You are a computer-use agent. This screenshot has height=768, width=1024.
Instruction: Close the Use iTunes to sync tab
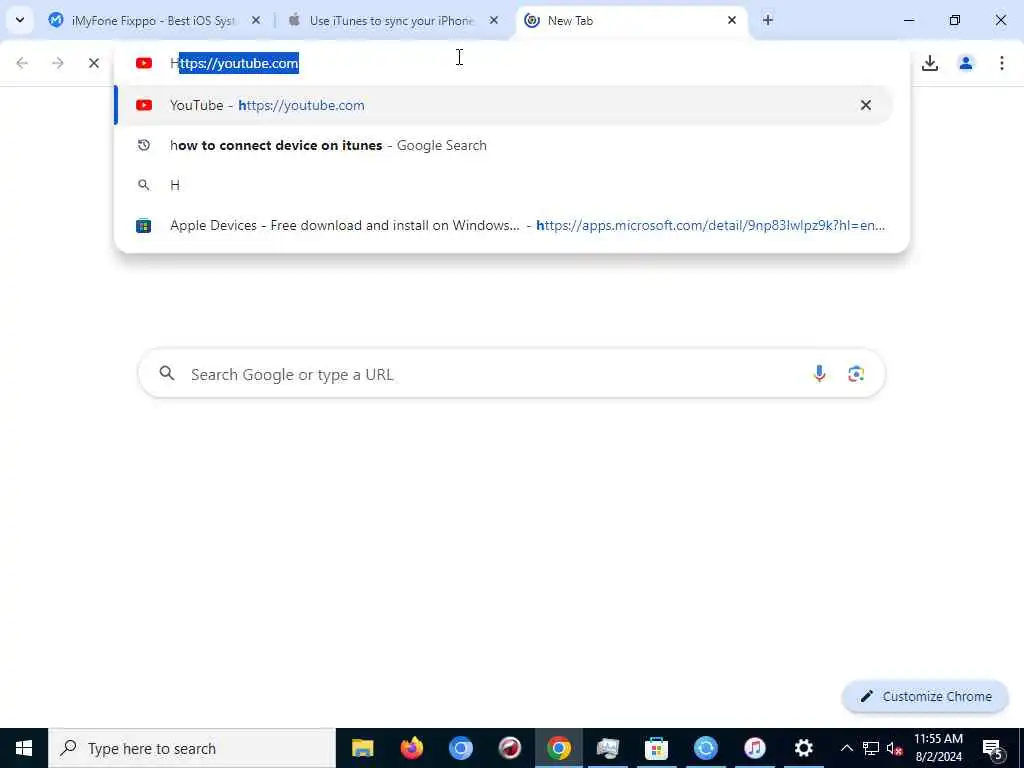click(494, 21)
